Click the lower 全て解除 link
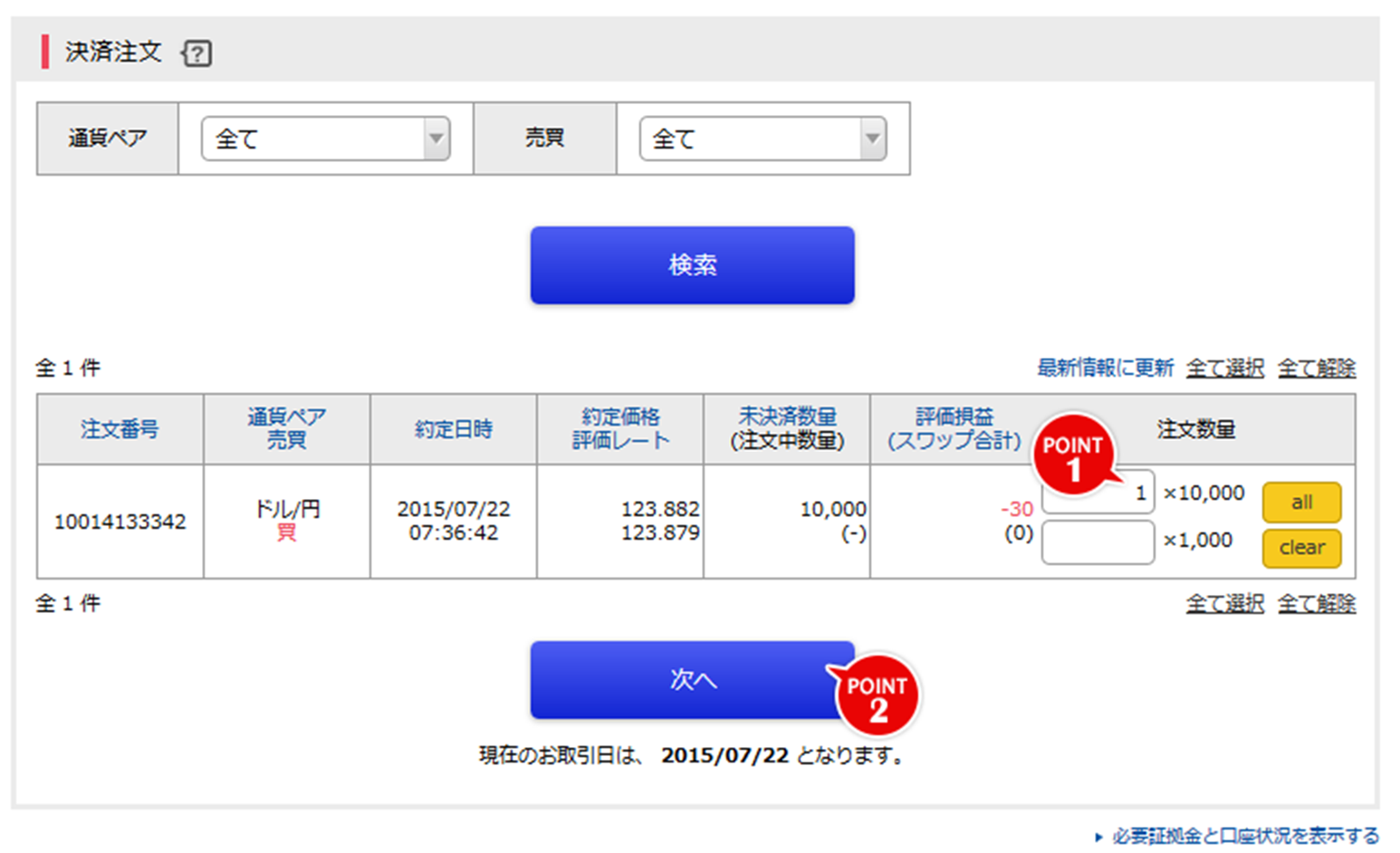1400x853 pixels. (x=1317, y=602)
